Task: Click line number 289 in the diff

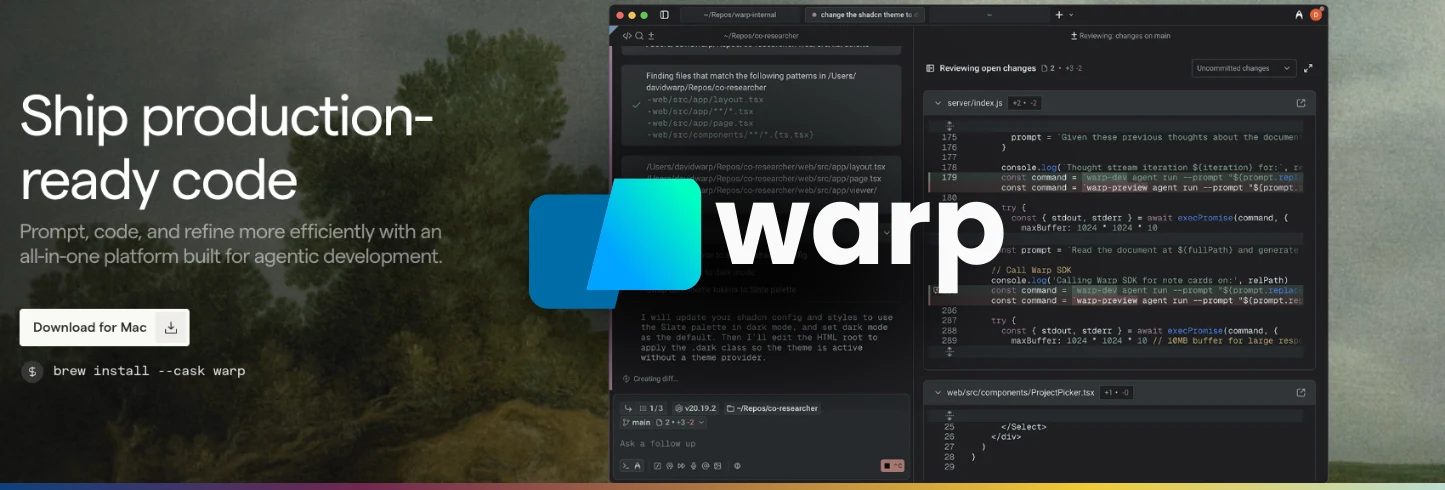Action: 949,340
